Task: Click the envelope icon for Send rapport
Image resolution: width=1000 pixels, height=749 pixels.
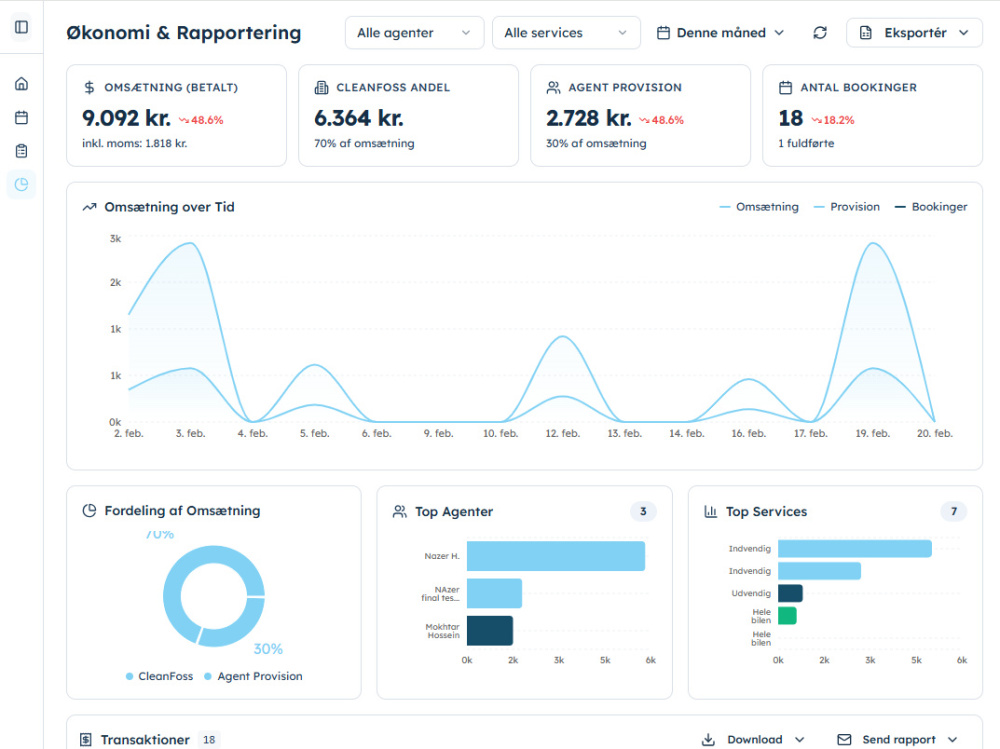Action: pos(844,739)
